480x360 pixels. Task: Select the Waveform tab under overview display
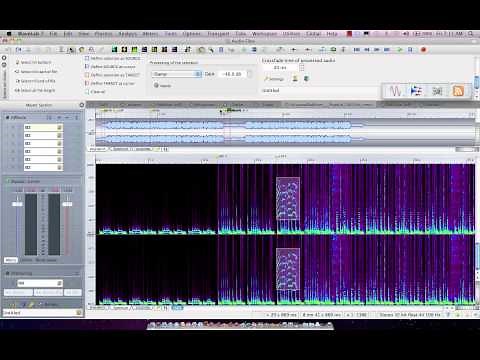[98, 149]
